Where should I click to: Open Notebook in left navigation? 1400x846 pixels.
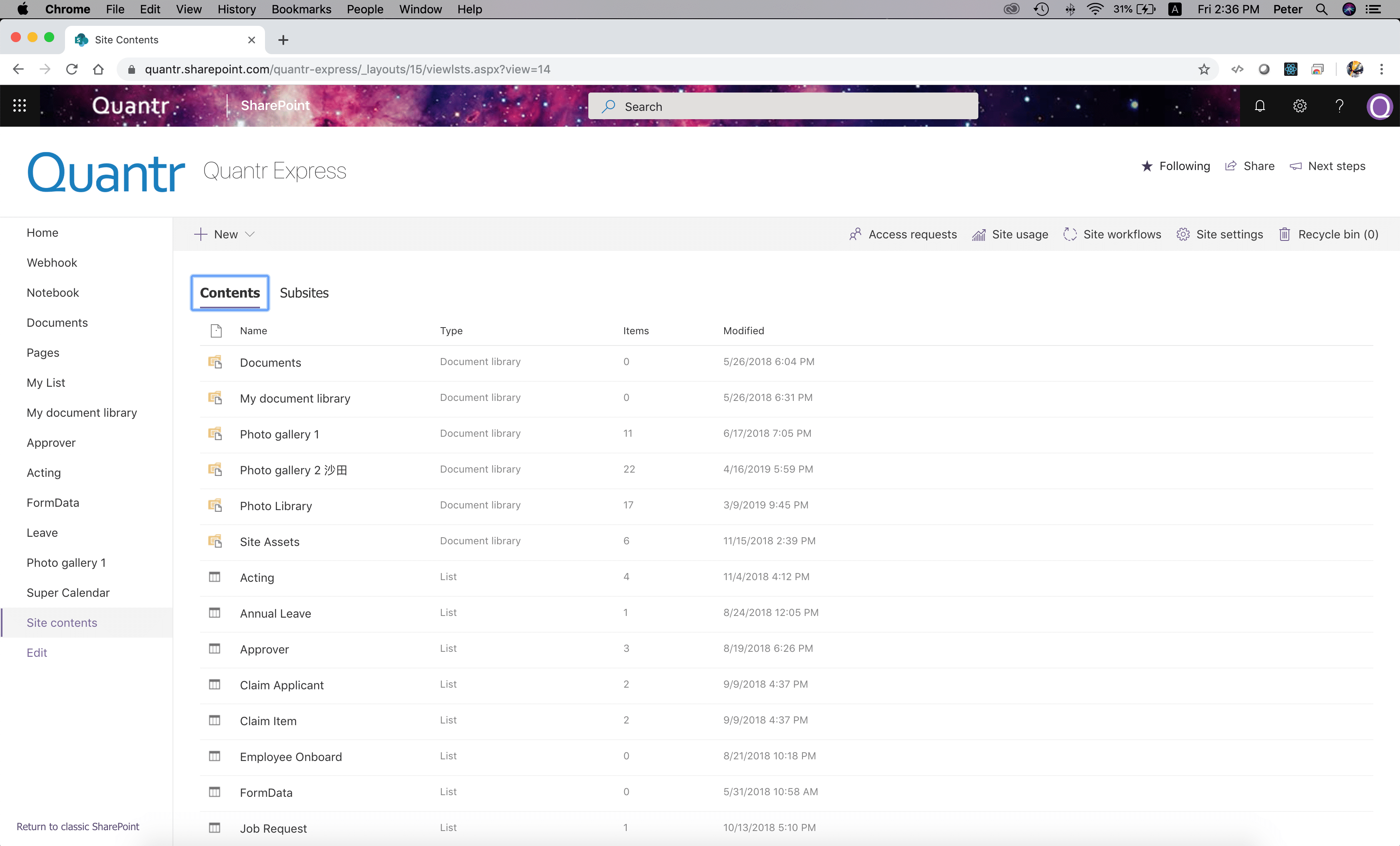pos(53,293)
